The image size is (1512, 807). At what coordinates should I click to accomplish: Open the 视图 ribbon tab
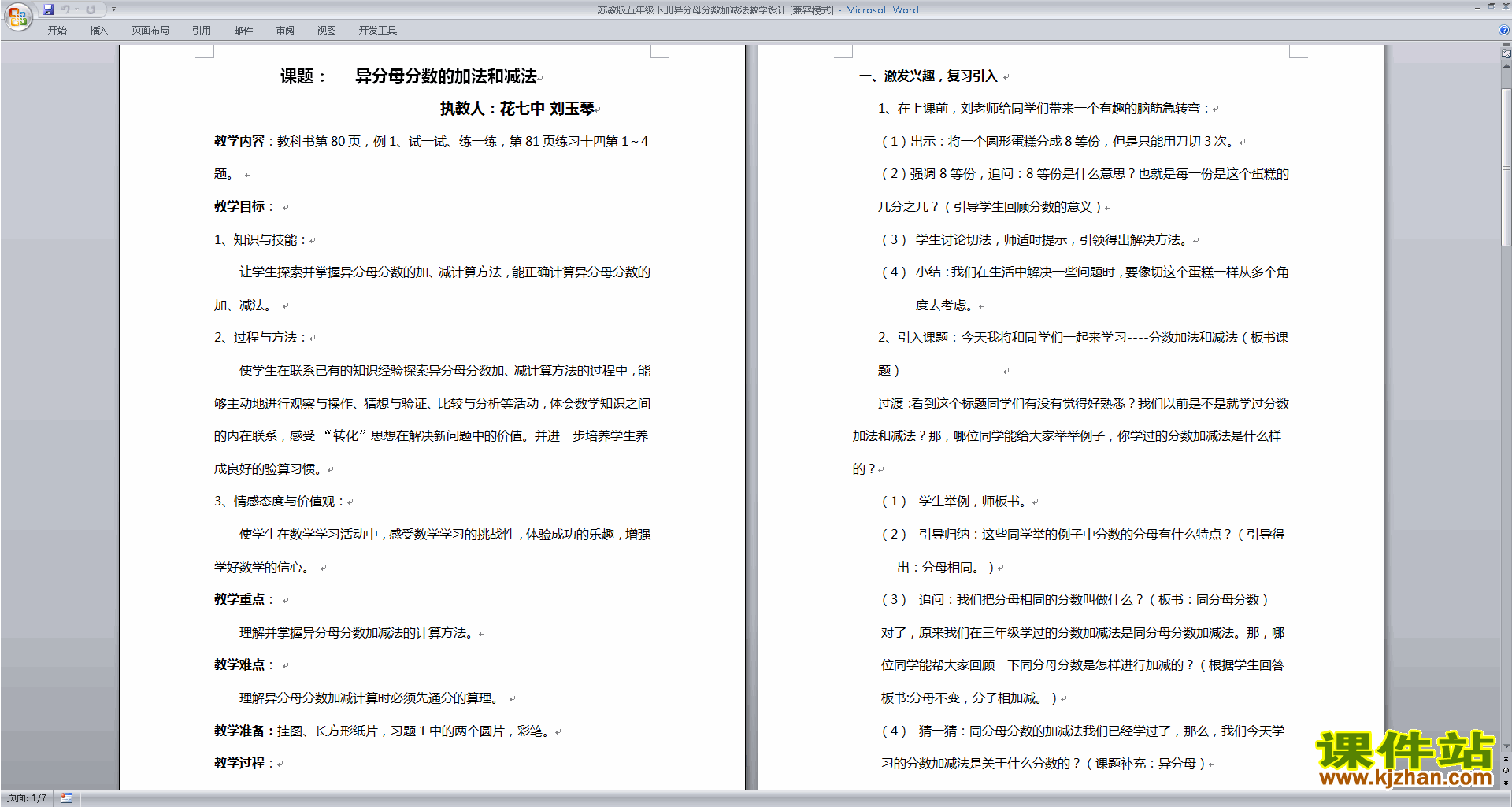(326, 31)
